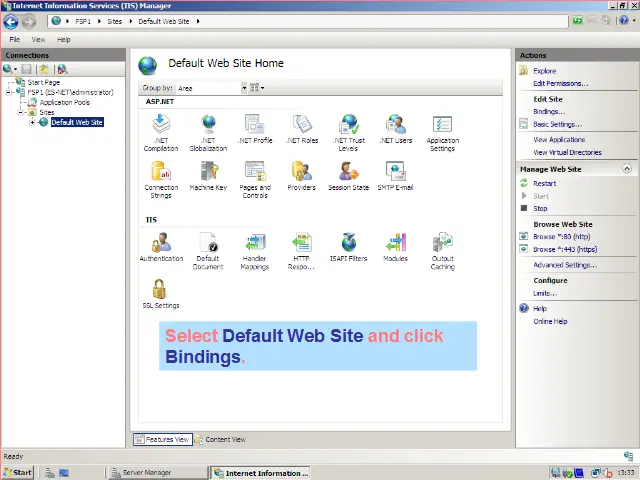Switch to Server Manager taskbar button
640x480 pixels.
coord(157,473)
